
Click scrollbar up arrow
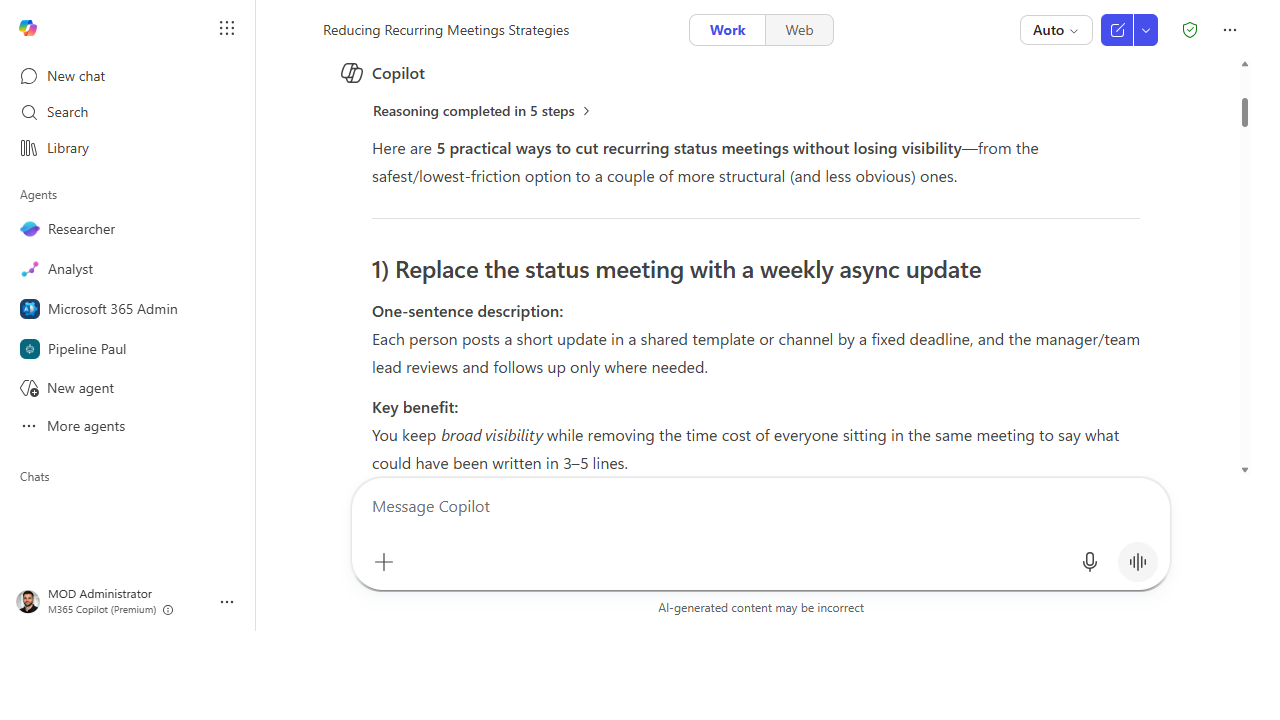pos(1245,64)
